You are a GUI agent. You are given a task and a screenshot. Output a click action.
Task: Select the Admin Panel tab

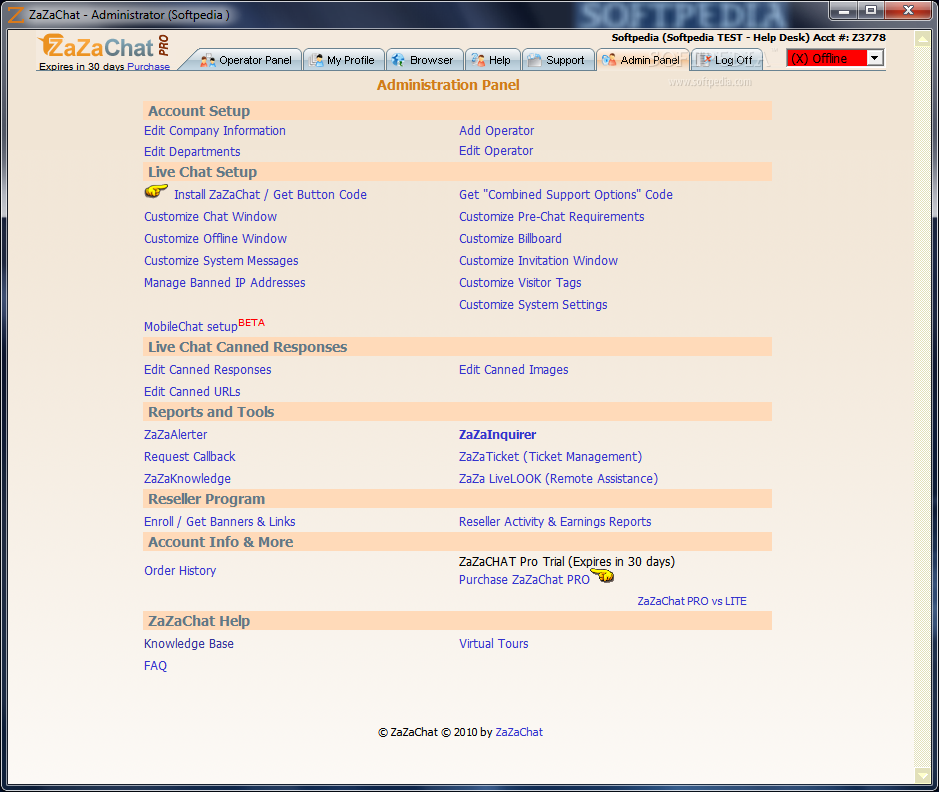643,60
